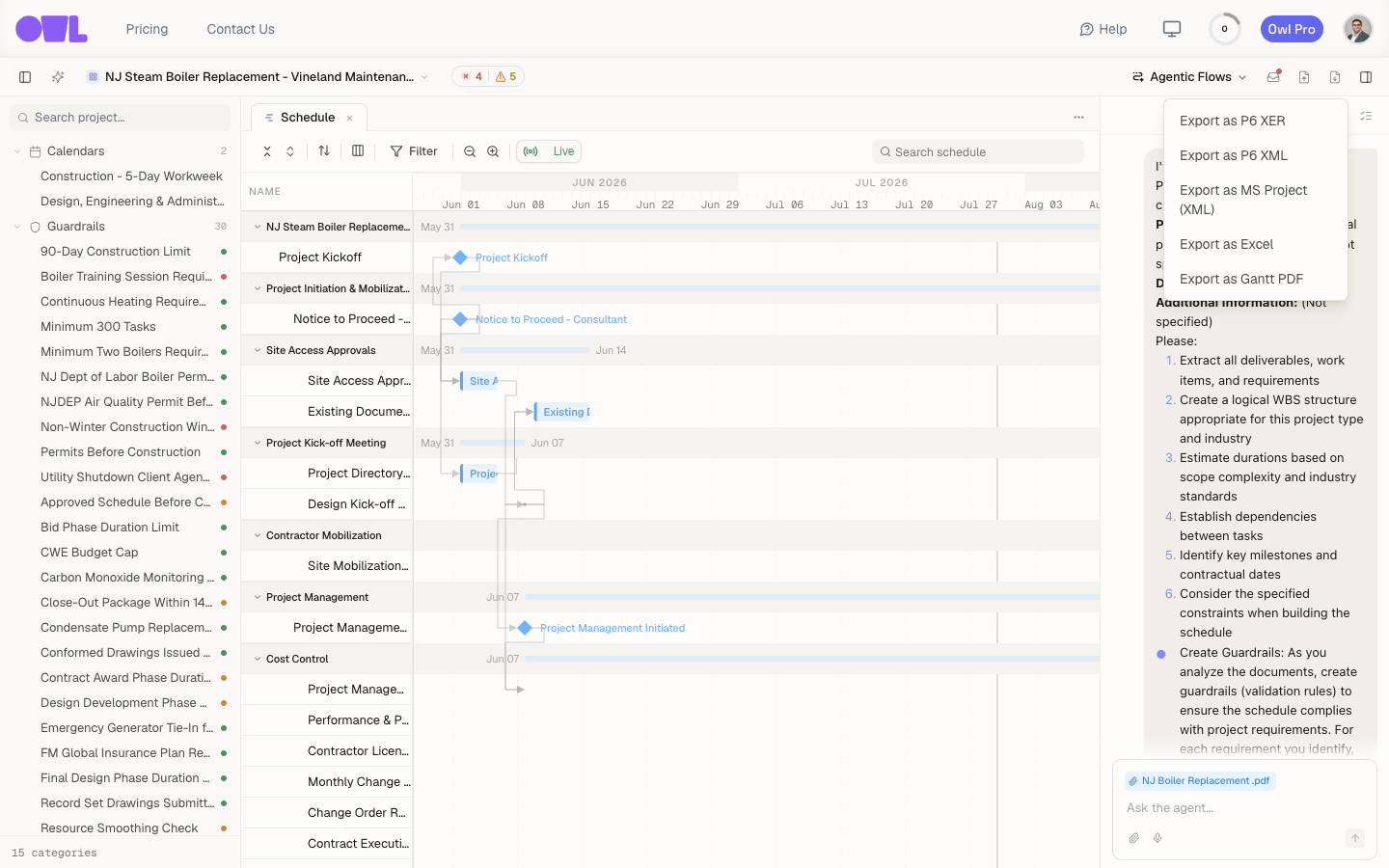This screenshot has height=868, width=1389.
Task: Click the expand all rows icon
Action: tap(290, 151)
